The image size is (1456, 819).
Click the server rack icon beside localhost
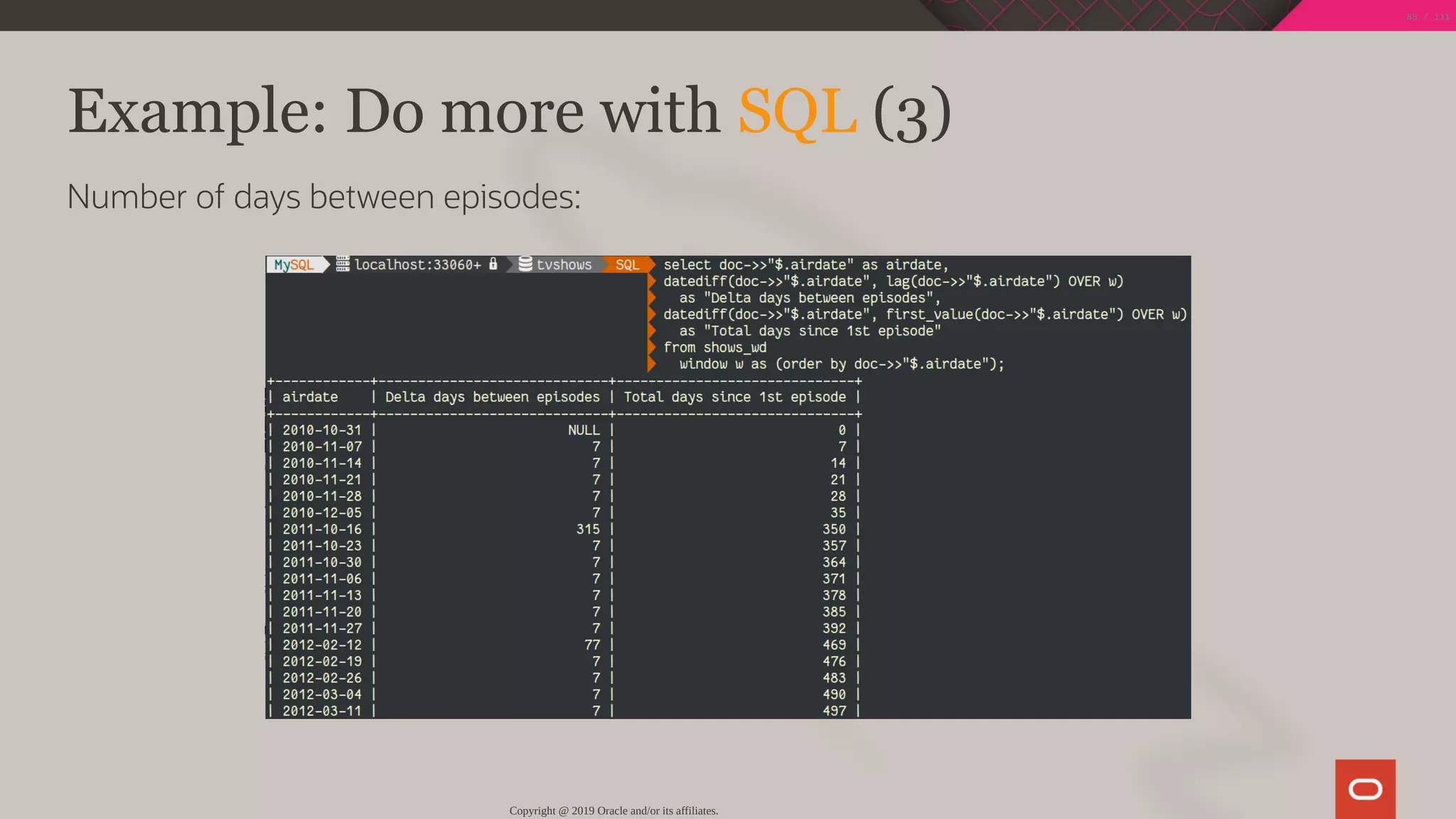click(x=343, y=264)
